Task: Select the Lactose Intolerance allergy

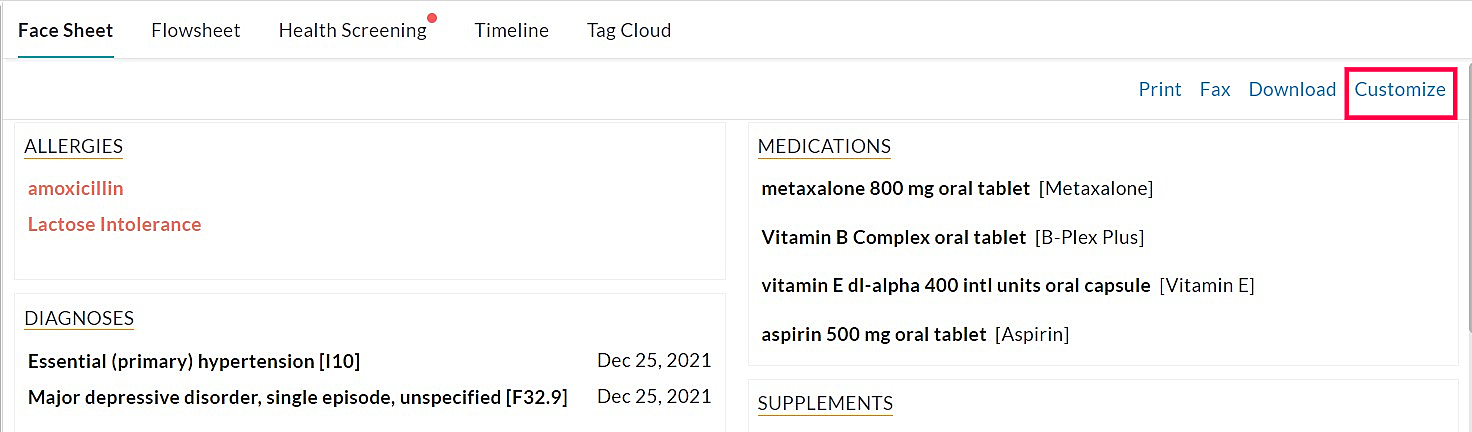Action: [x=114, y=224]
